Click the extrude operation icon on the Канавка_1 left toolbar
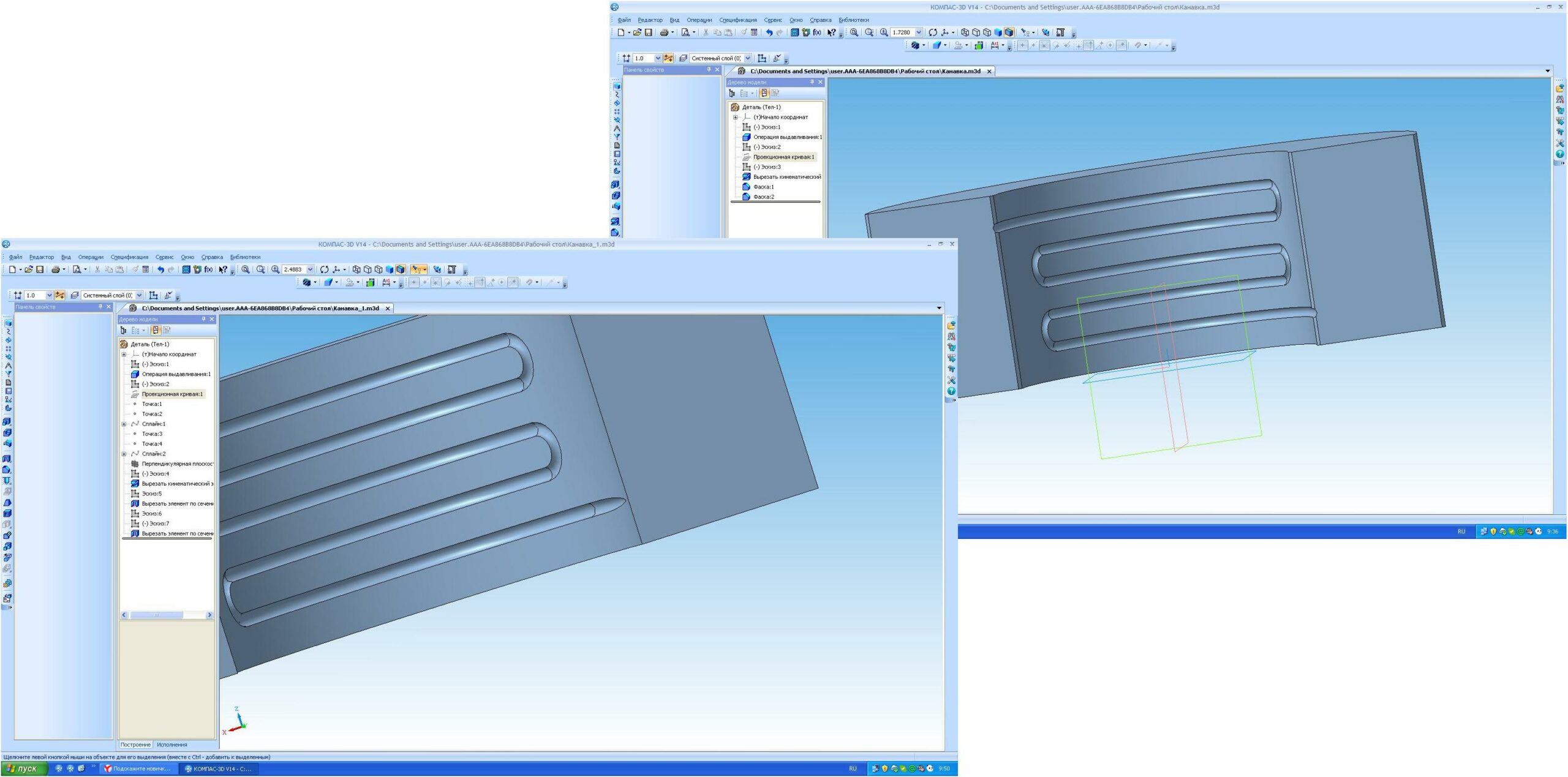Viewport: 1568px width, 777px height. click(7, 422)
